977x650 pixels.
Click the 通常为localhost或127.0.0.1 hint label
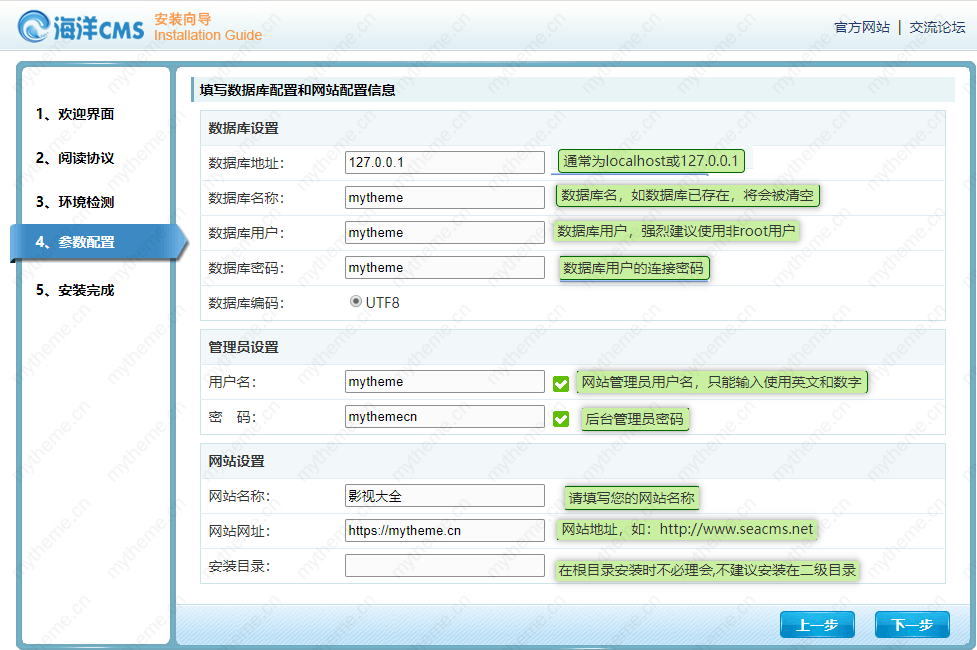[x=652, y=160]
